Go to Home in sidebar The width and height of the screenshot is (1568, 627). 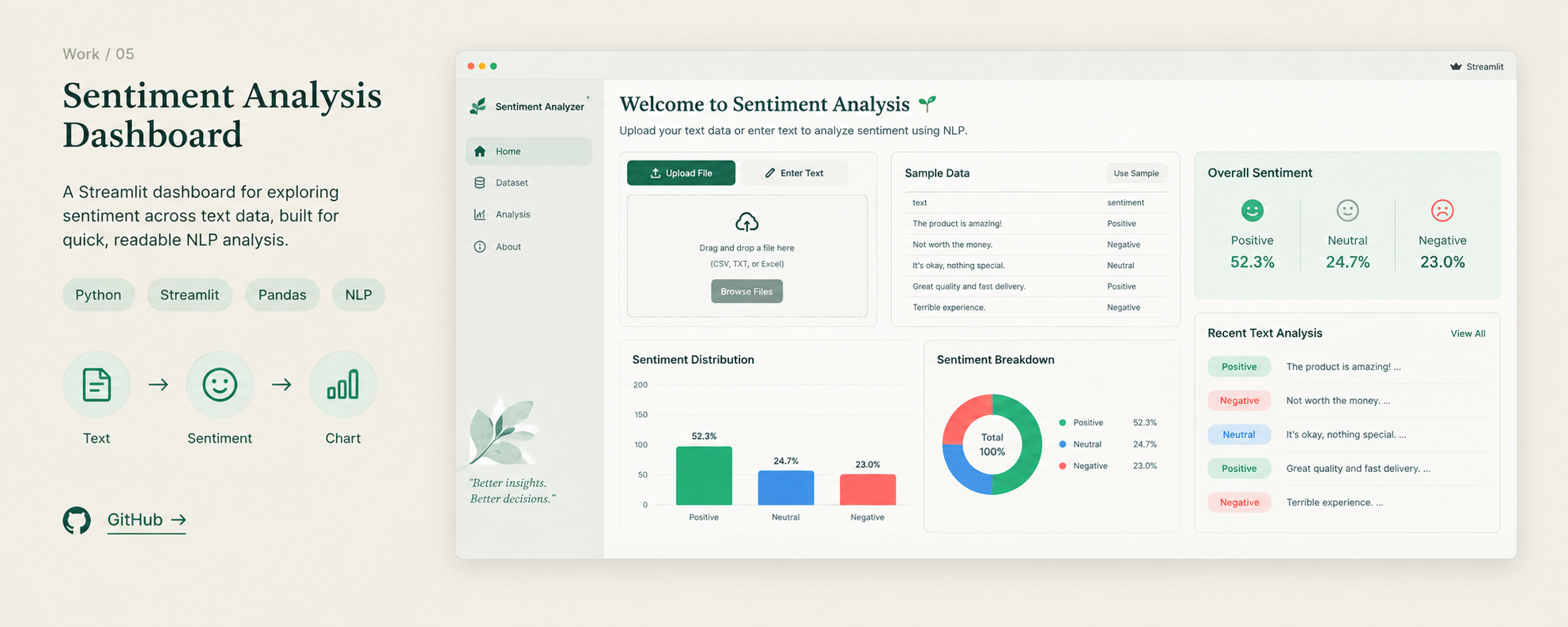529,151
